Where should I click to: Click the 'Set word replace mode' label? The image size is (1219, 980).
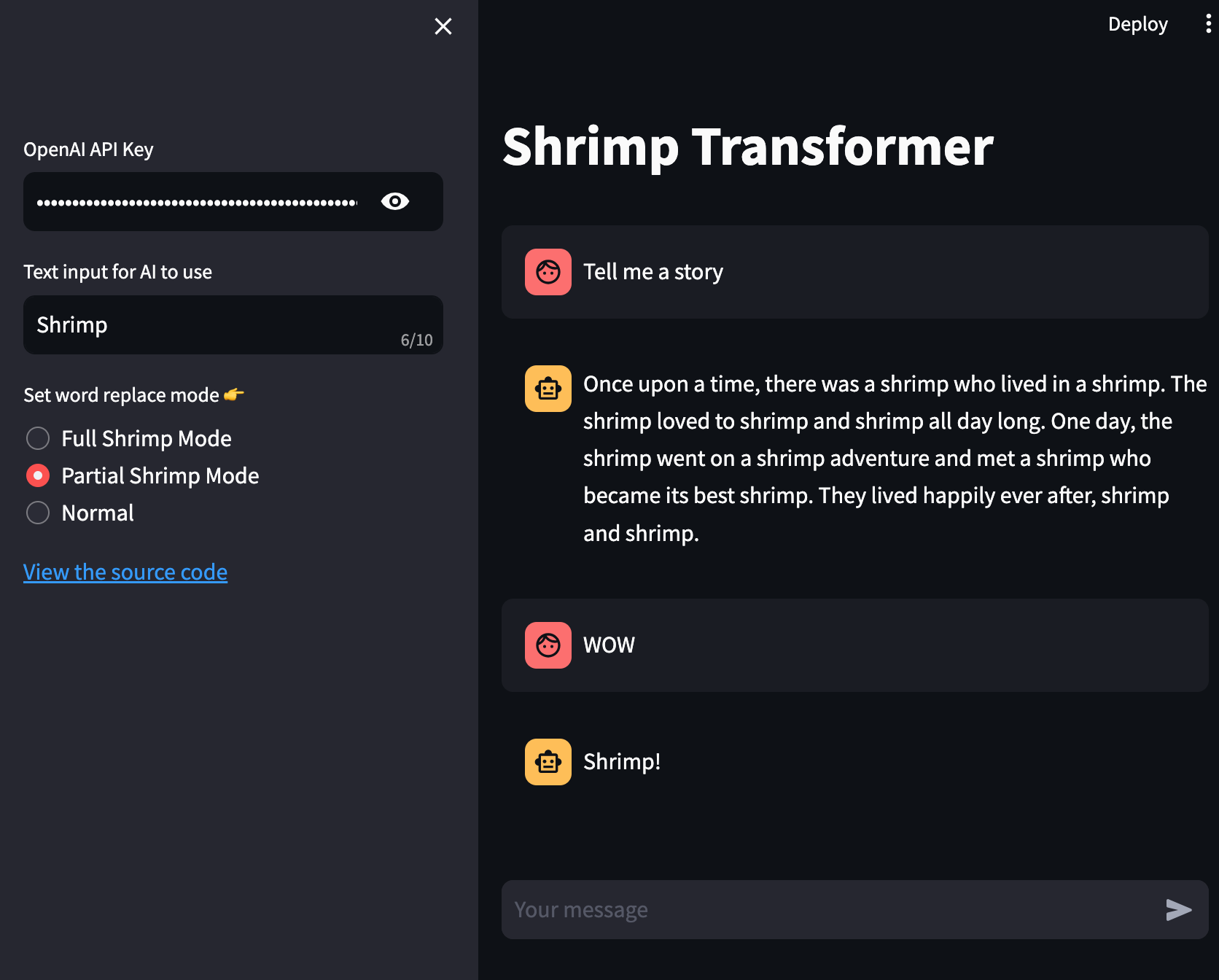click(121, 395)
